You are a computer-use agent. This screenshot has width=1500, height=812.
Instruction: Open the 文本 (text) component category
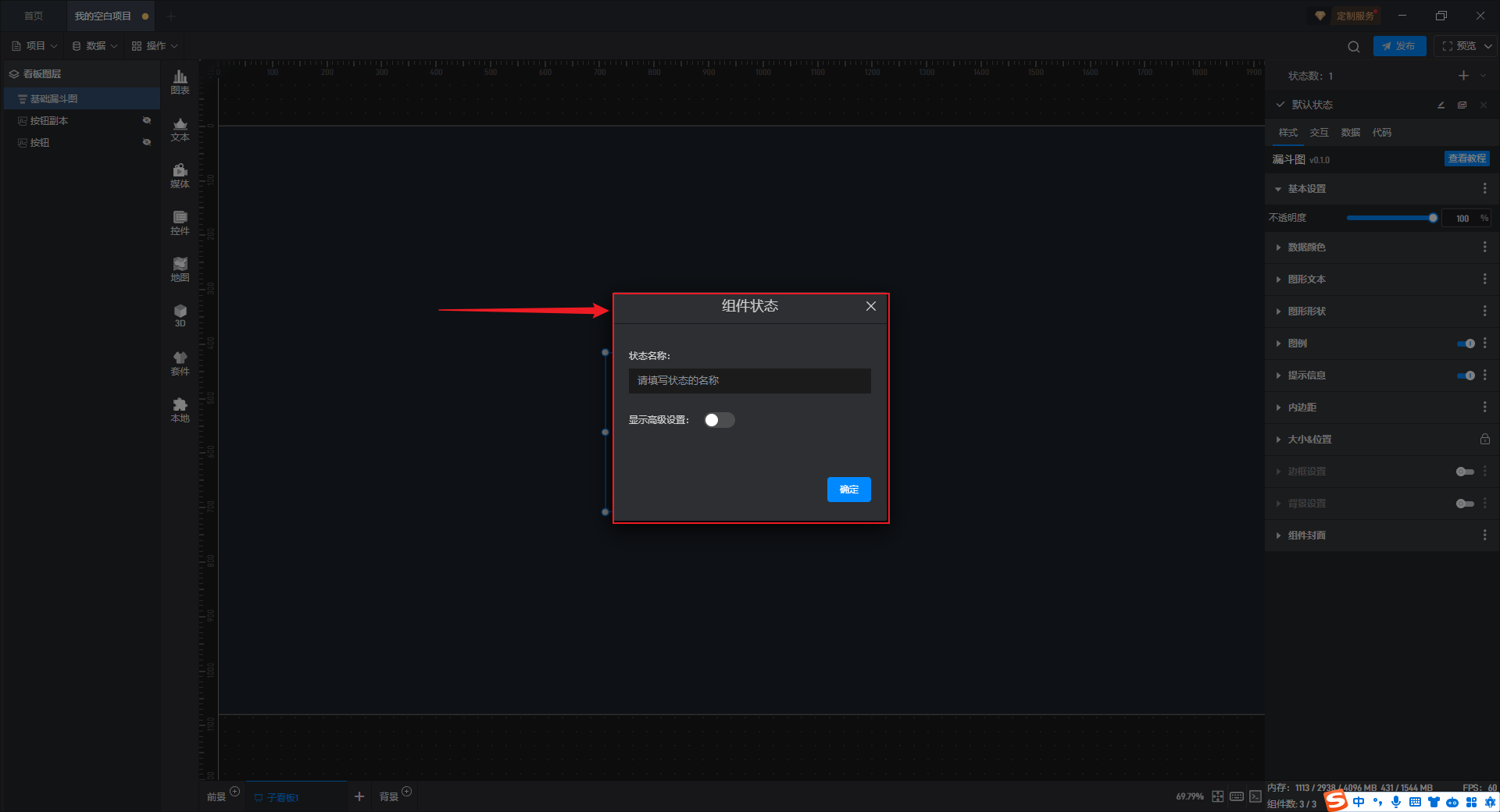180,129
